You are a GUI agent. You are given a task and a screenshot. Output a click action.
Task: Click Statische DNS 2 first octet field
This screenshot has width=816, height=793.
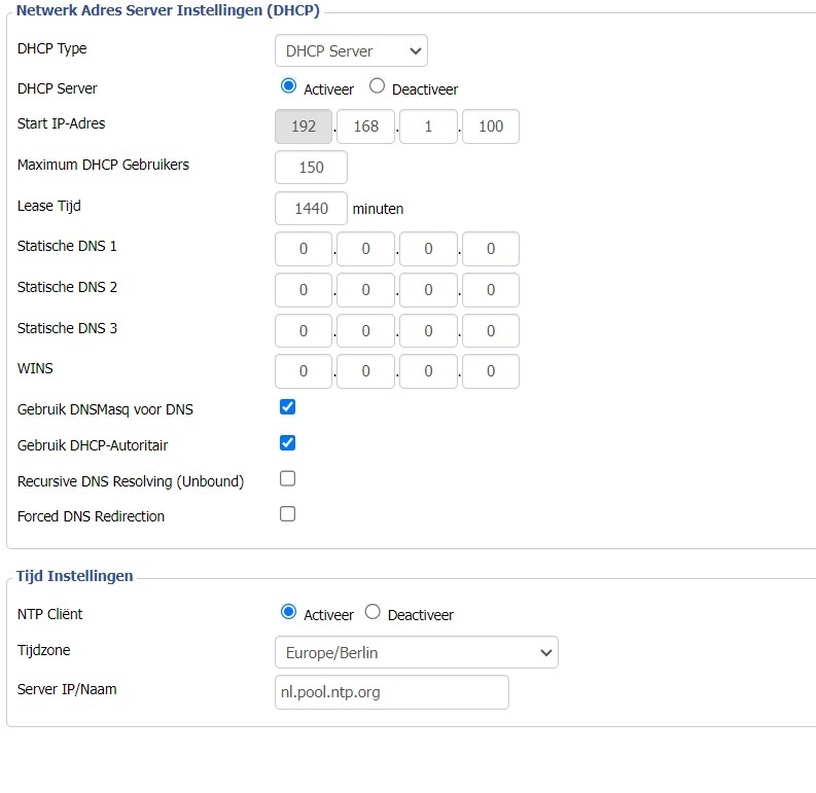(x=303, y=290)
